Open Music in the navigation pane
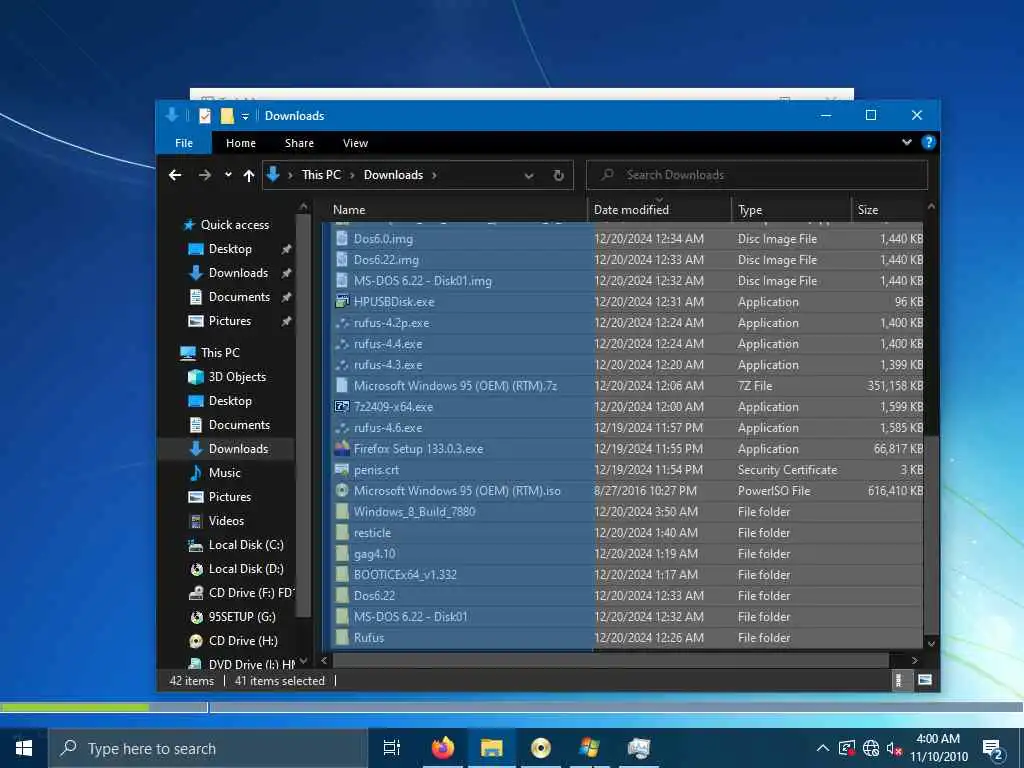Viewport: 1024px width, 768px height. point(225,473)
